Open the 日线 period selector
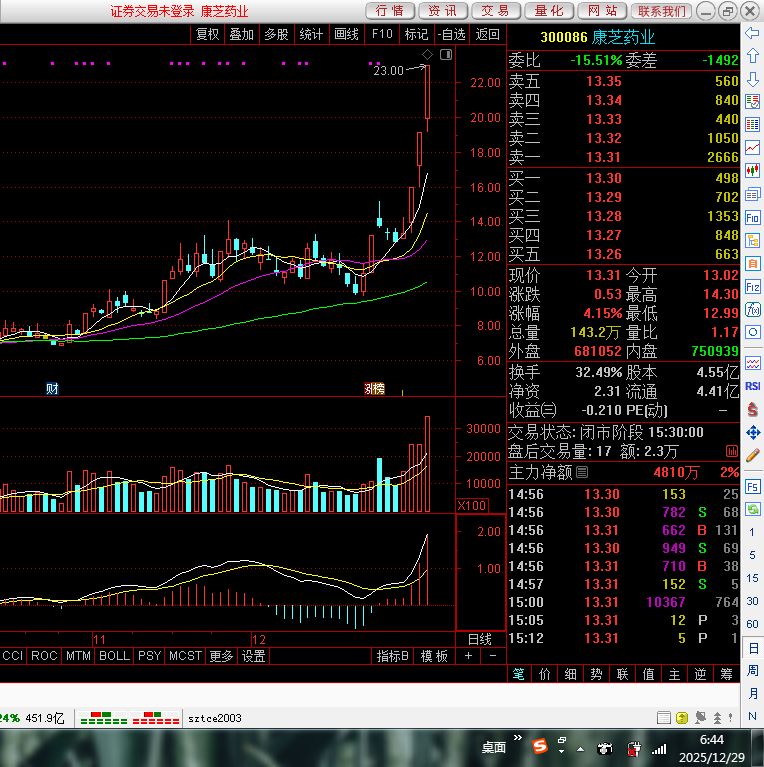 [x=480, y=639]
